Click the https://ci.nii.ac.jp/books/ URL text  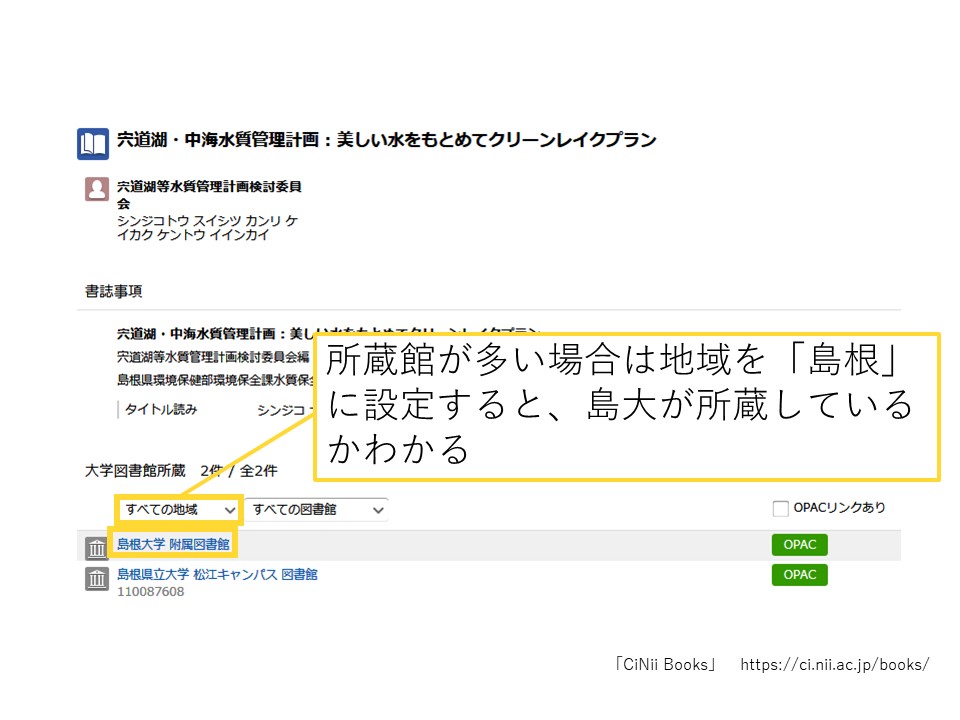[834, 664]
